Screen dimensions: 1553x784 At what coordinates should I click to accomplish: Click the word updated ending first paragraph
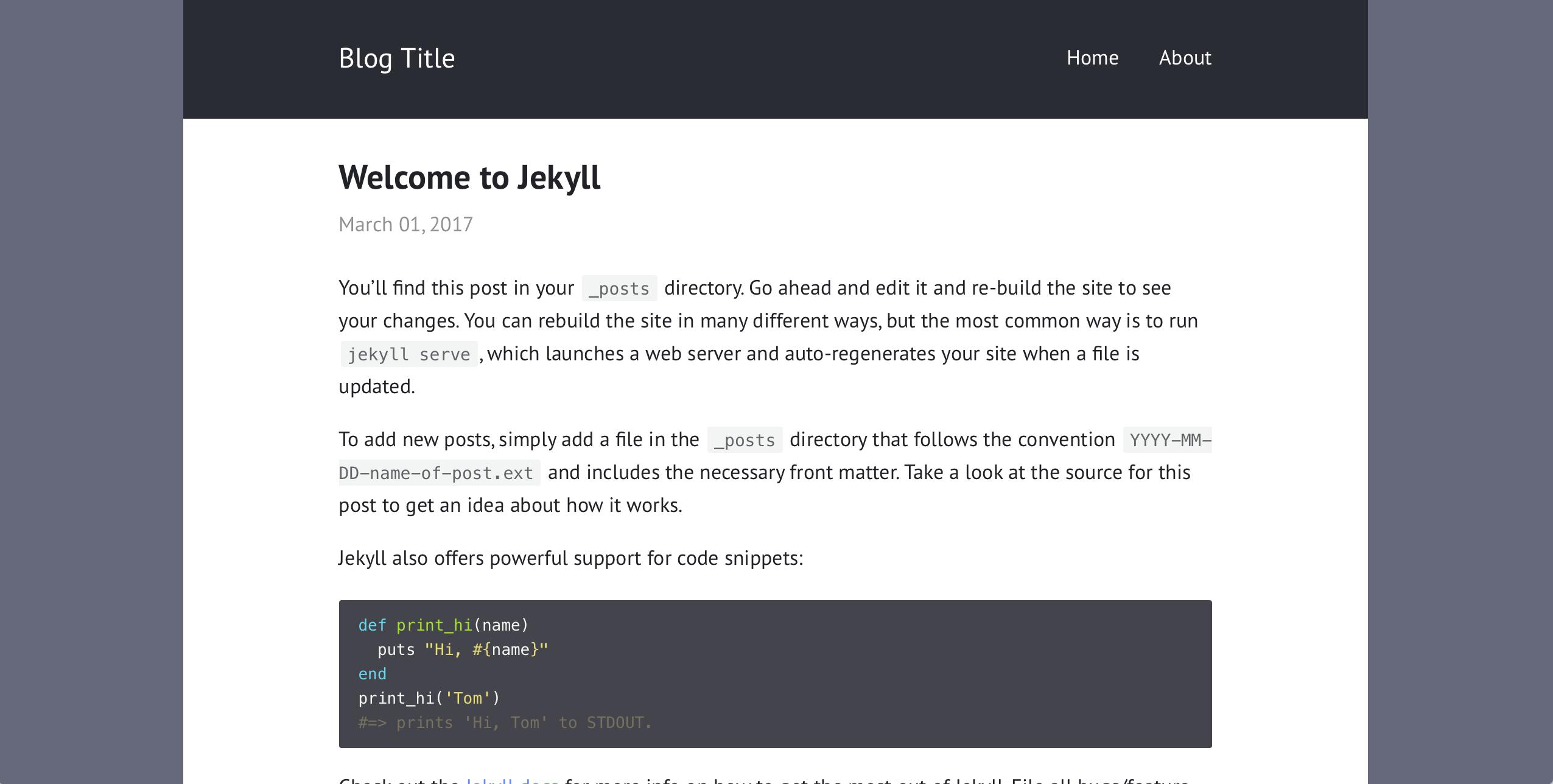[x=376, y=387]
